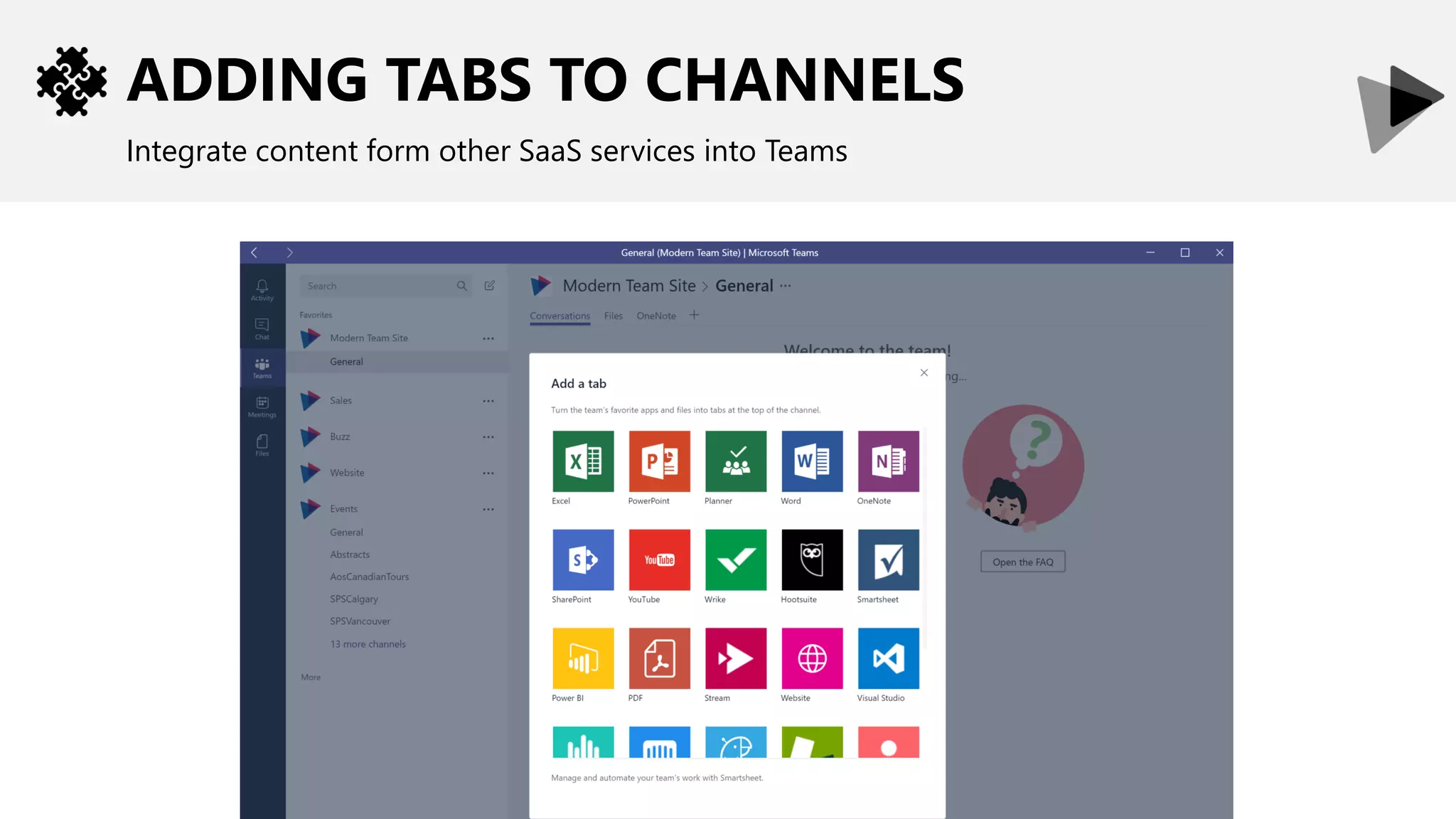Select the Website team in sidebar
The image size is (1456, 819).
coord(347,473)
